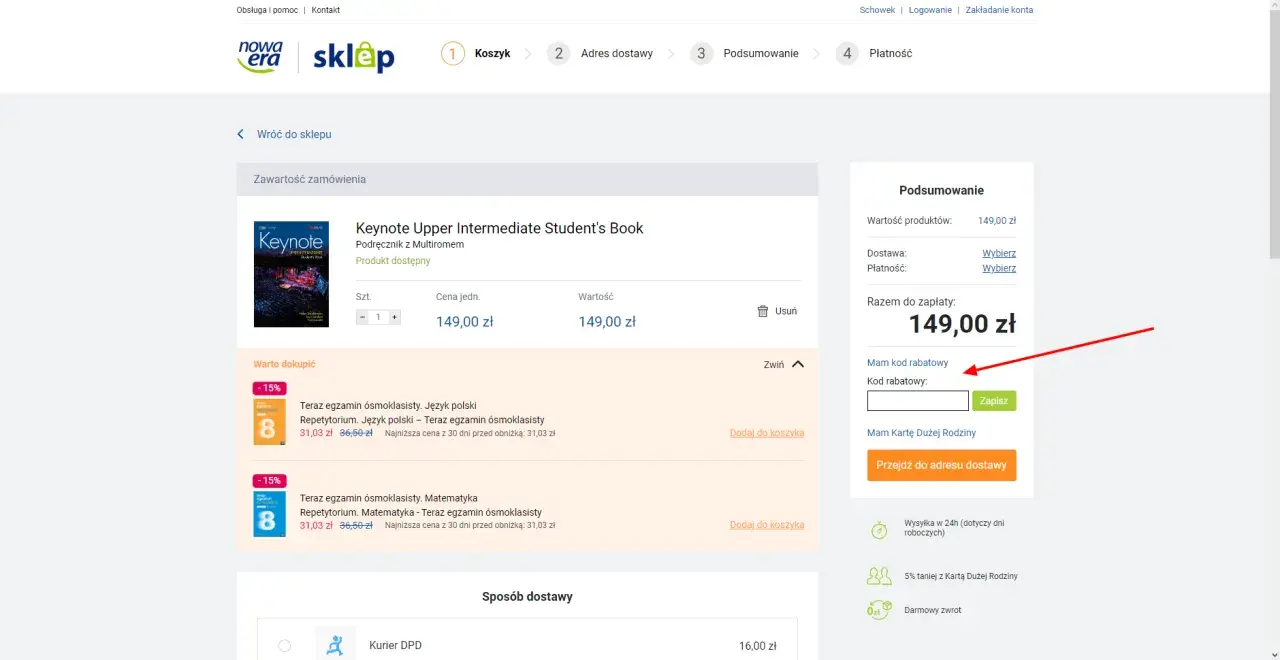
Task: Decrease quantity with the minus button
Action: point(362,317)
